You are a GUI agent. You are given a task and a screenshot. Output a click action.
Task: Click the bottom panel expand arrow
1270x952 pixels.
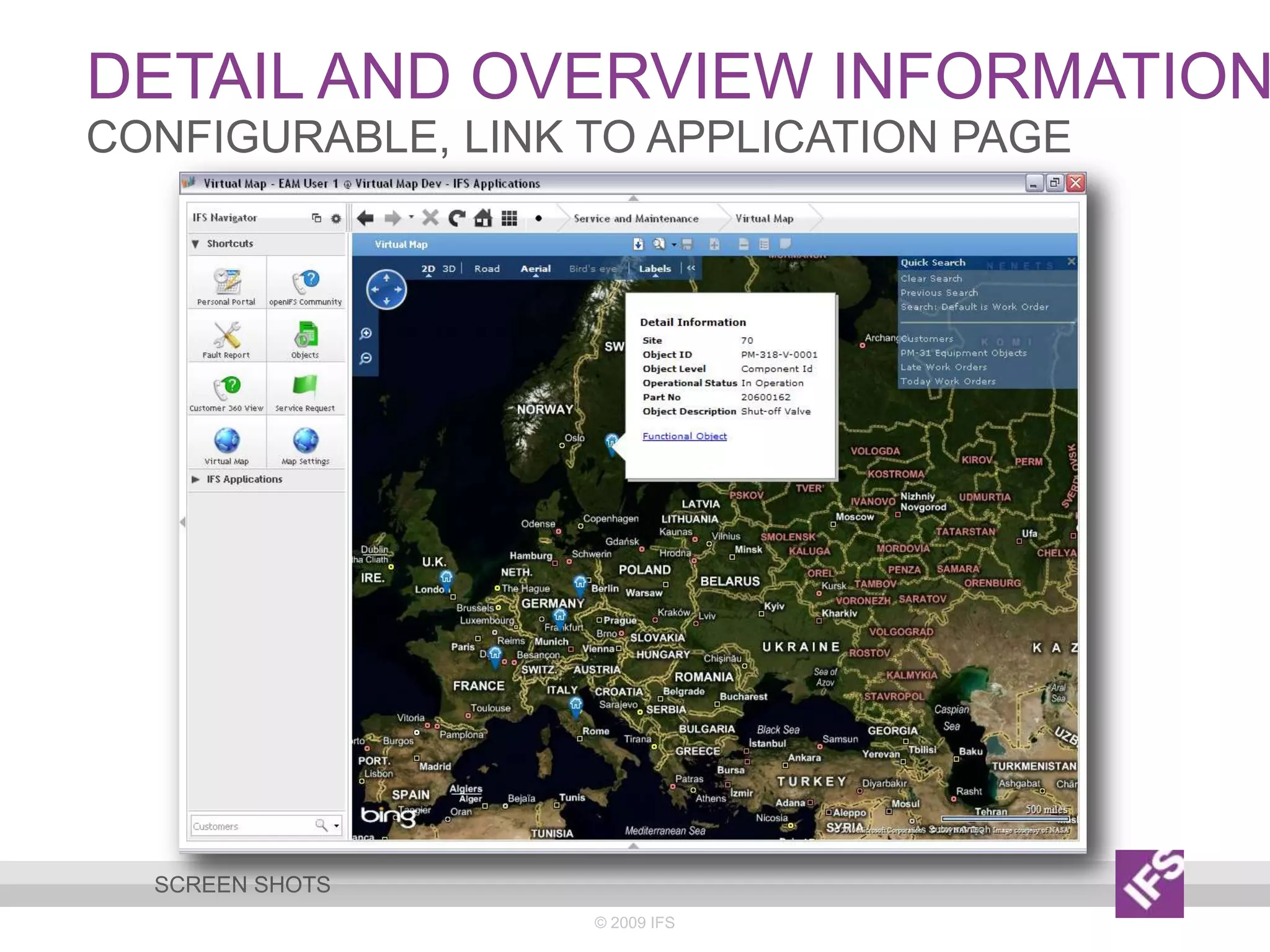point(633,845)
